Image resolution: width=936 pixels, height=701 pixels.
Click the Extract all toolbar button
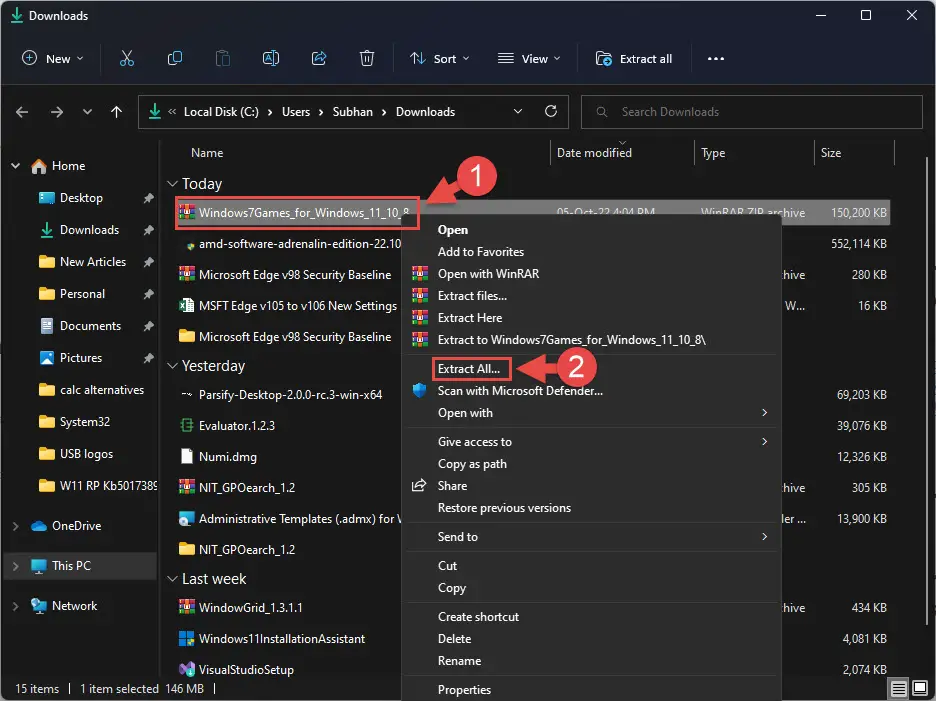coord(634,59)
